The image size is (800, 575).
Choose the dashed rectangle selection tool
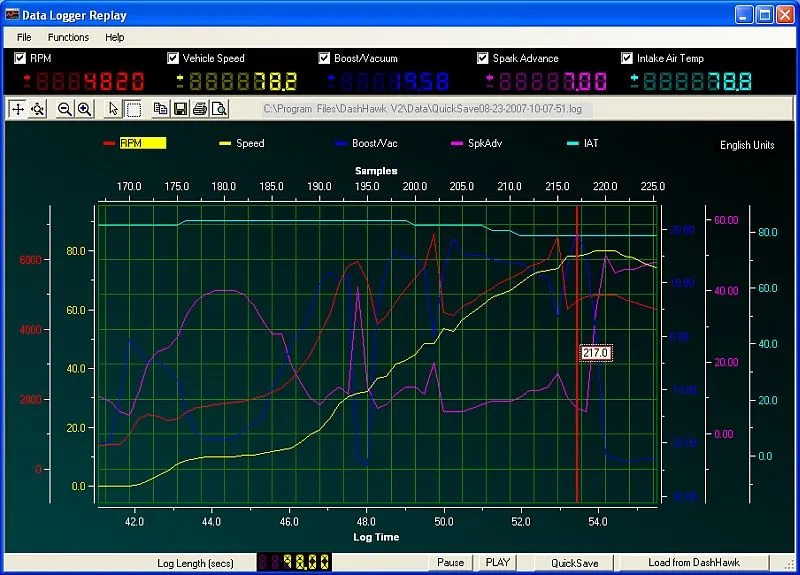coord(133,109)
